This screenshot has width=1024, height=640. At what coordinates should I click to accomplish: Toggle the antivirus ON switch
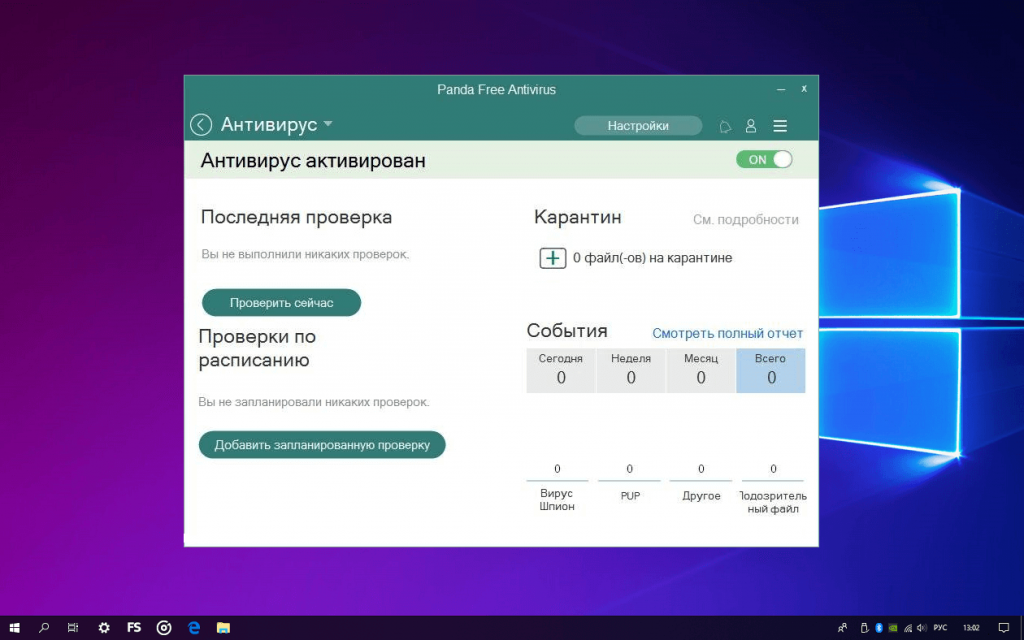tap(764, 159)
